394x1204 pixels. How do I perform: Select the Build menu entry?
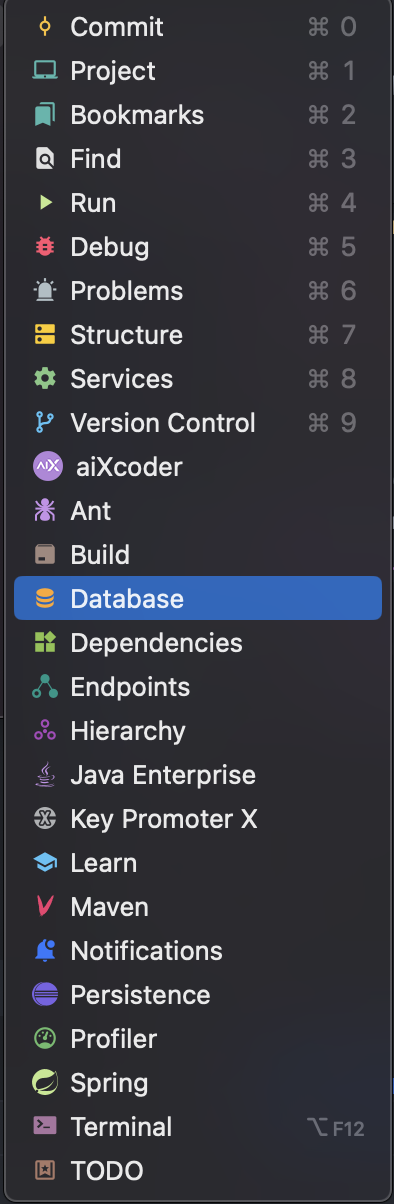198,555
